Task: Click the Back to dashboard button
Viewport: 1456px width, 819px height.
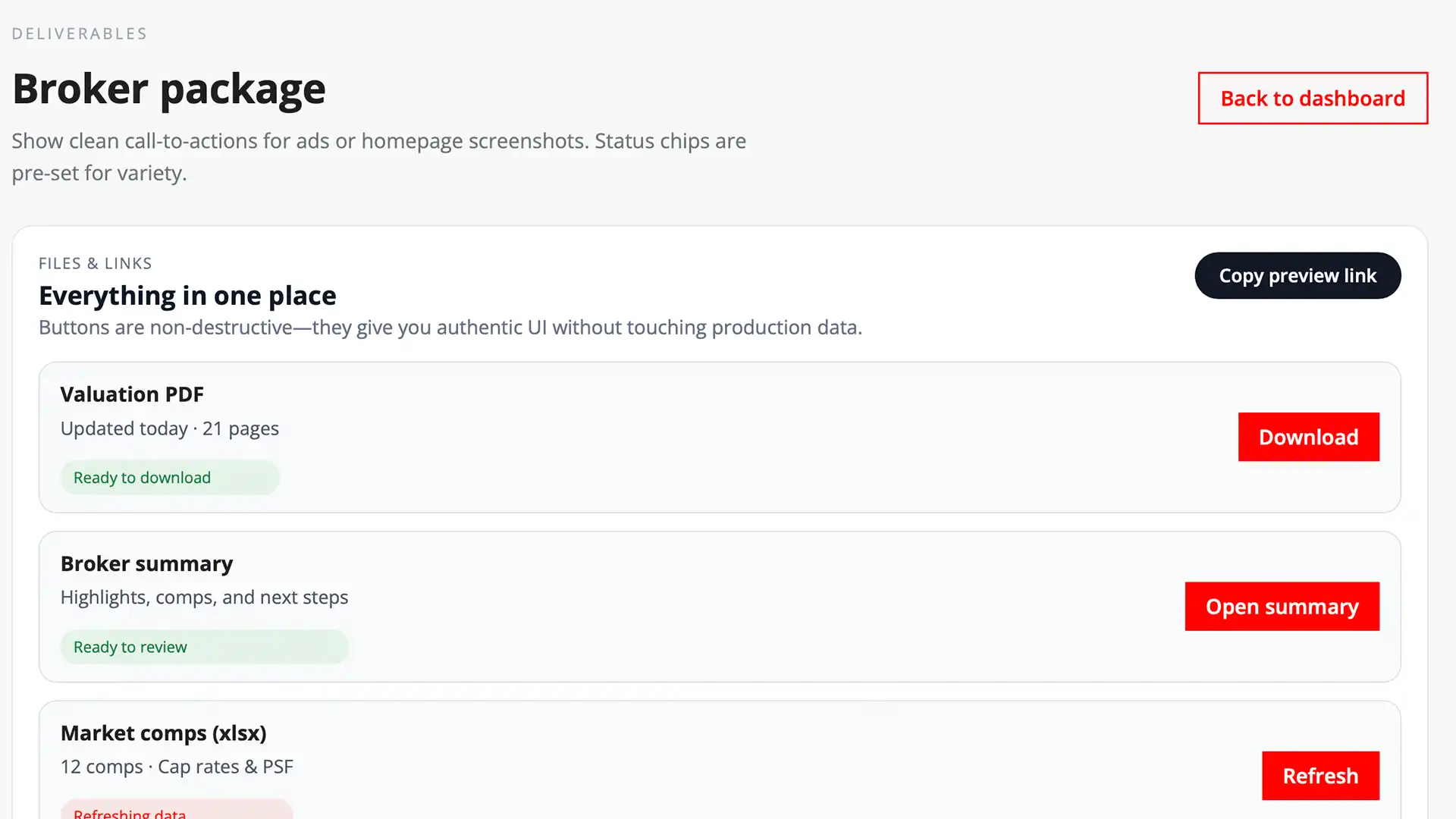Action: 1311,98
